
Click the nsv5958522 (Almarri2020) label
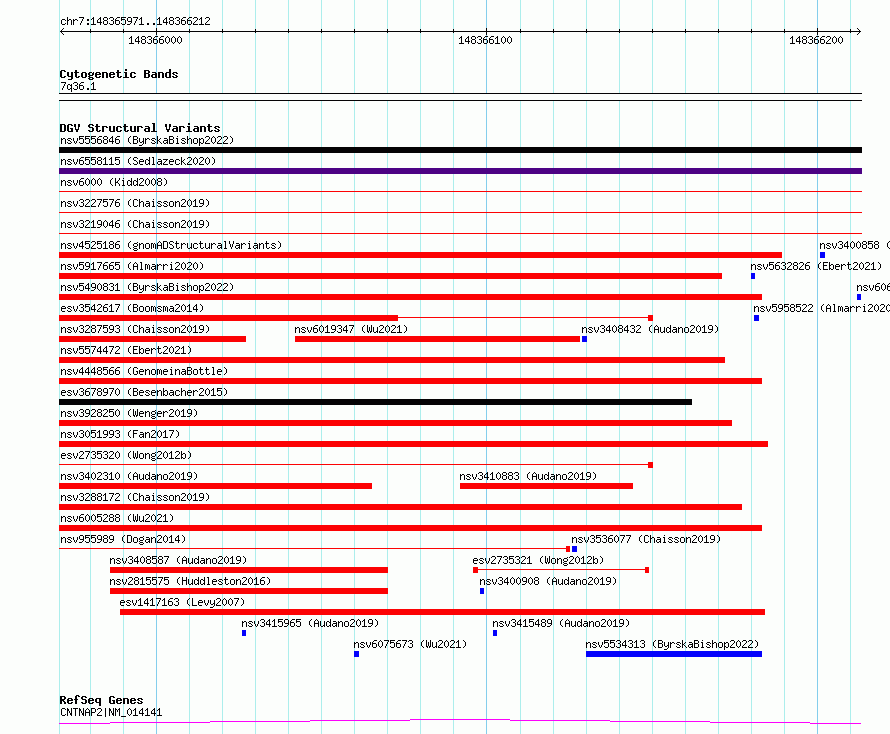tap(821, 308)
